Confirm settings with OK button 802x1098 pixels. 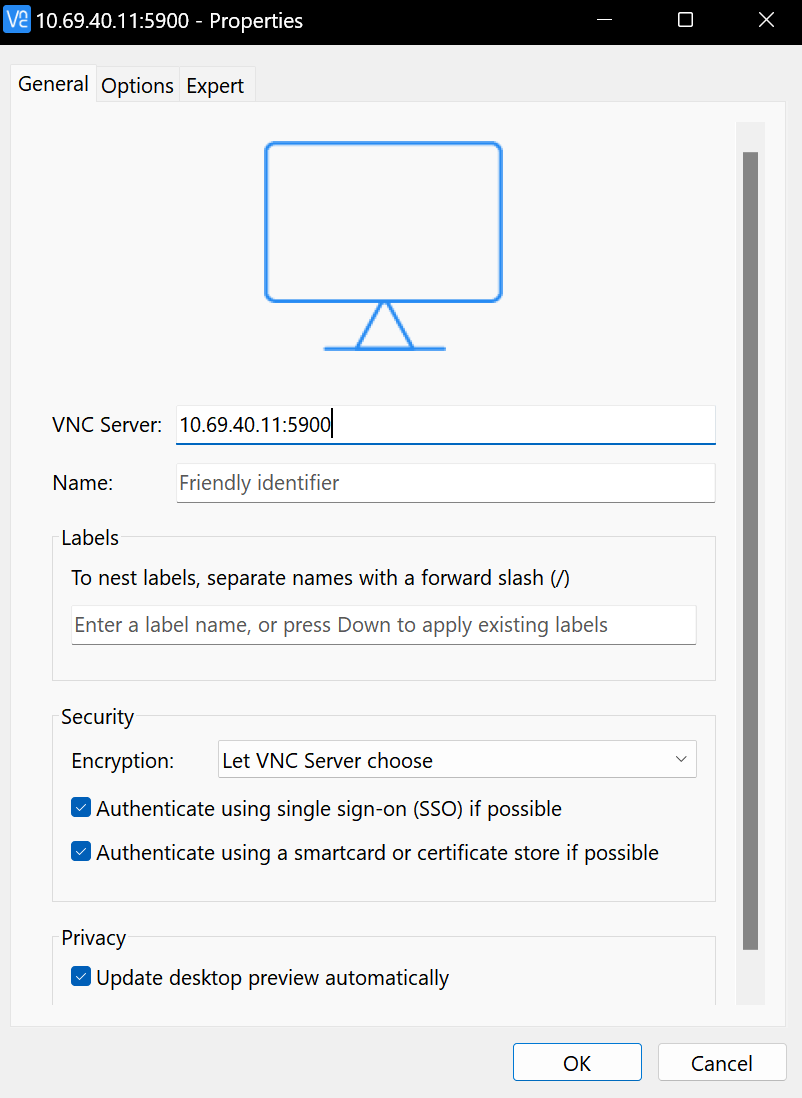pyautogui.click(x=577, y=1063)
